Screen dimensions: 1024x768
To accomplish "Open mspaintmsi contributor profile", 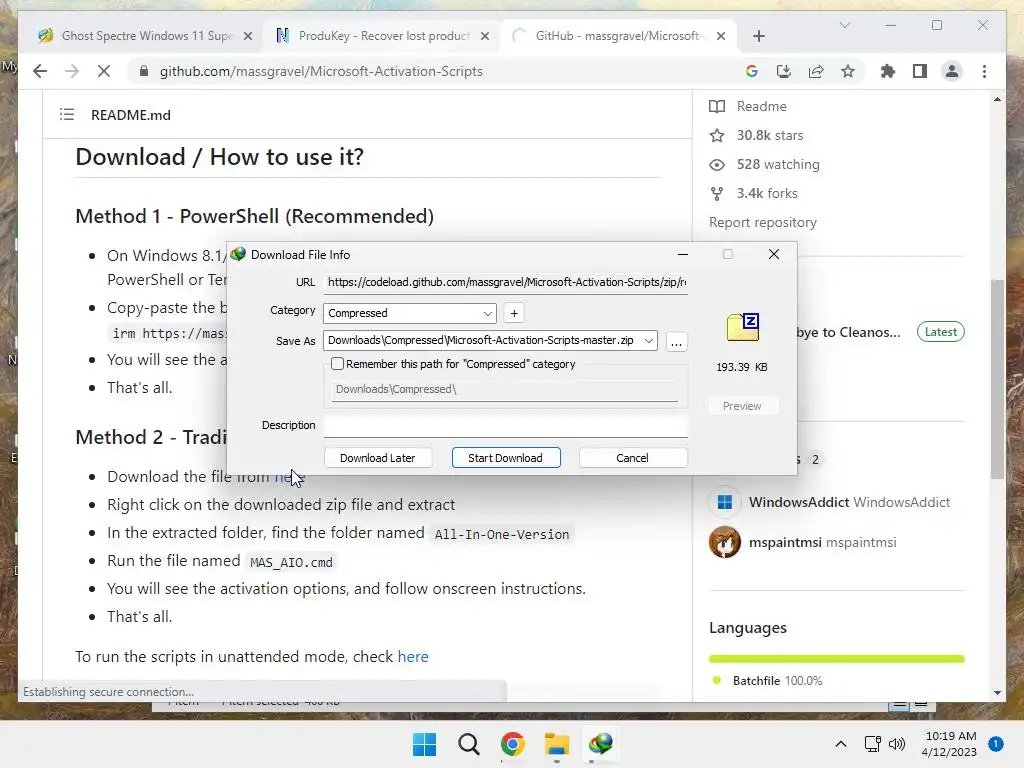I will click(822, 542).
